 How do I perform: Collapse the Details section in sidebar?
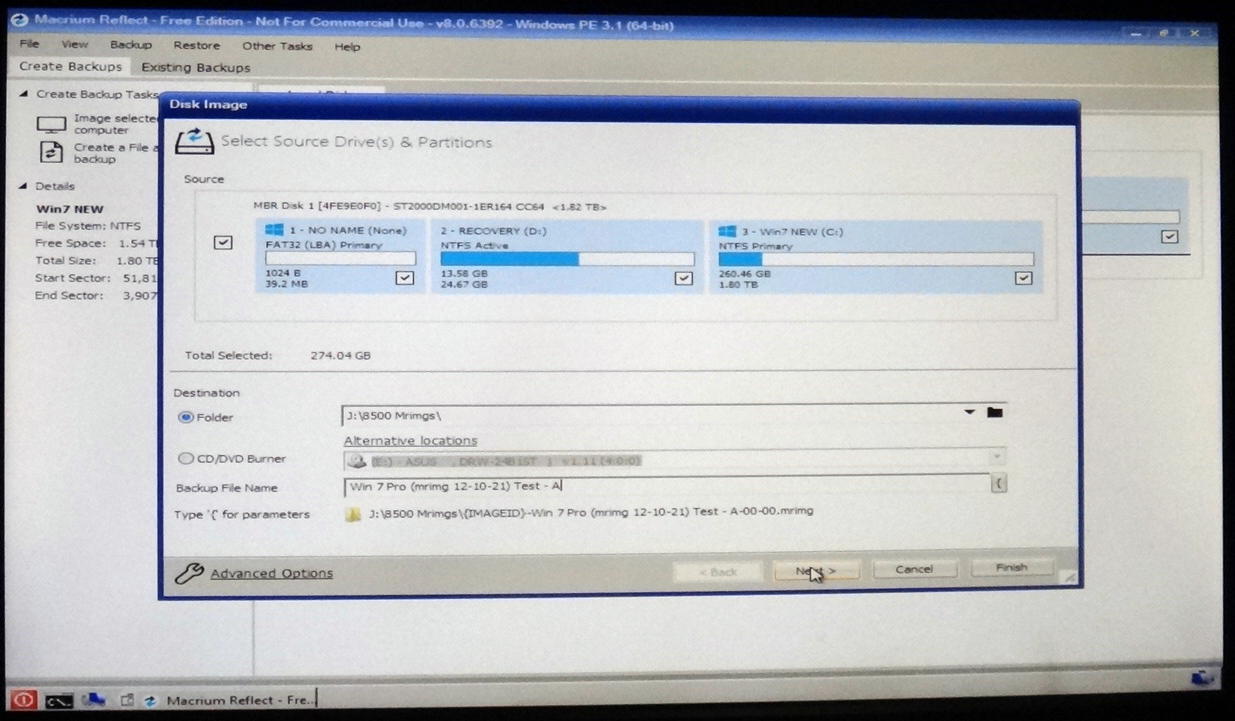24,186
